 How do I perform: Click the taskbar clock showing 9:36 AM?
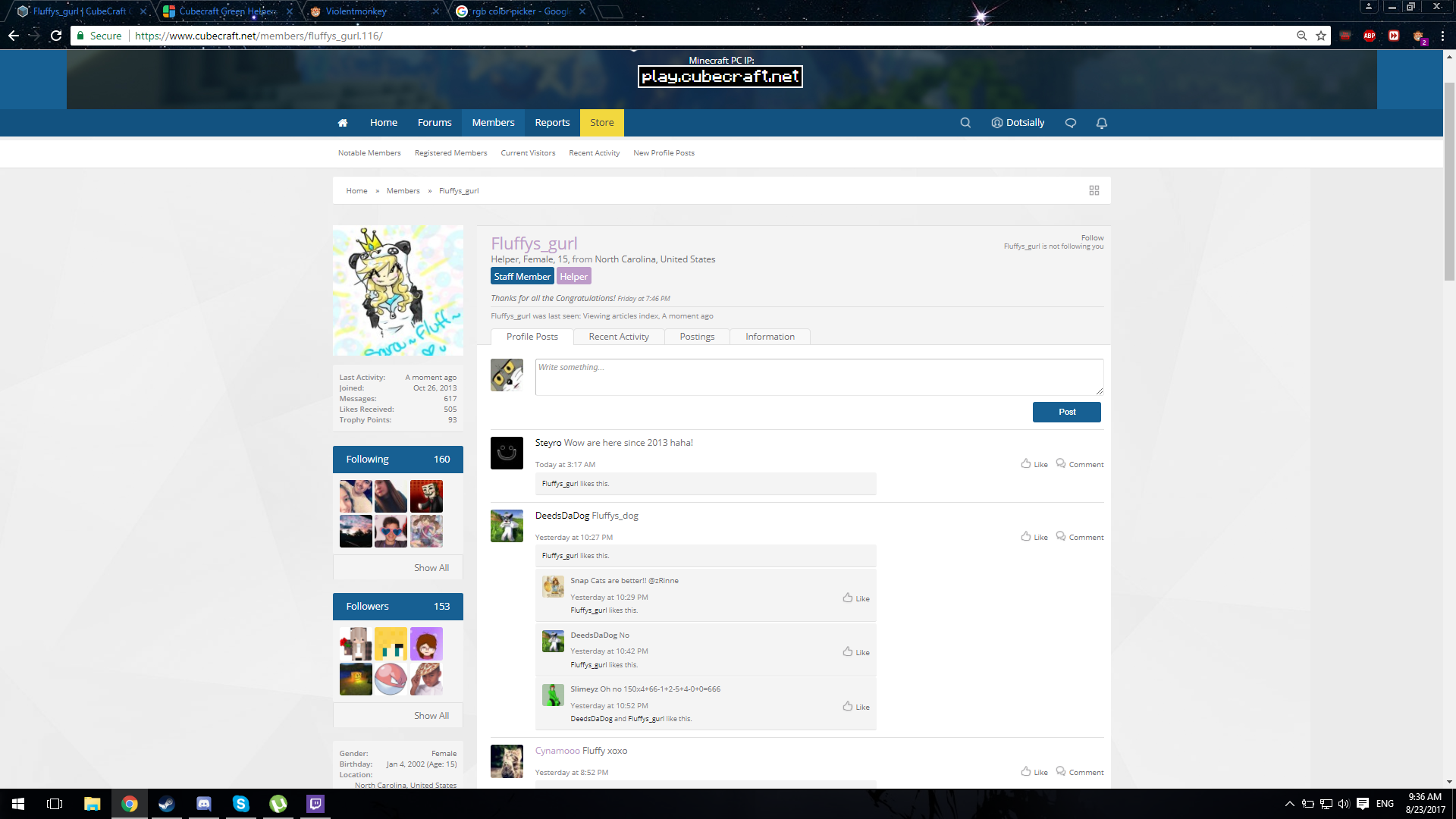1425,804
